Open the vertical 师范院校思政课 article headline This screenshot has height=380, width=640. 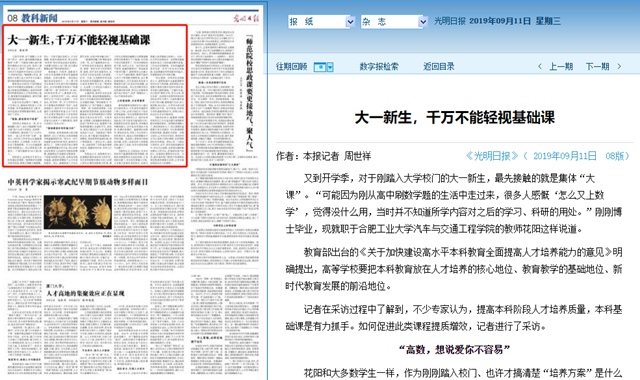click(249, 93)
